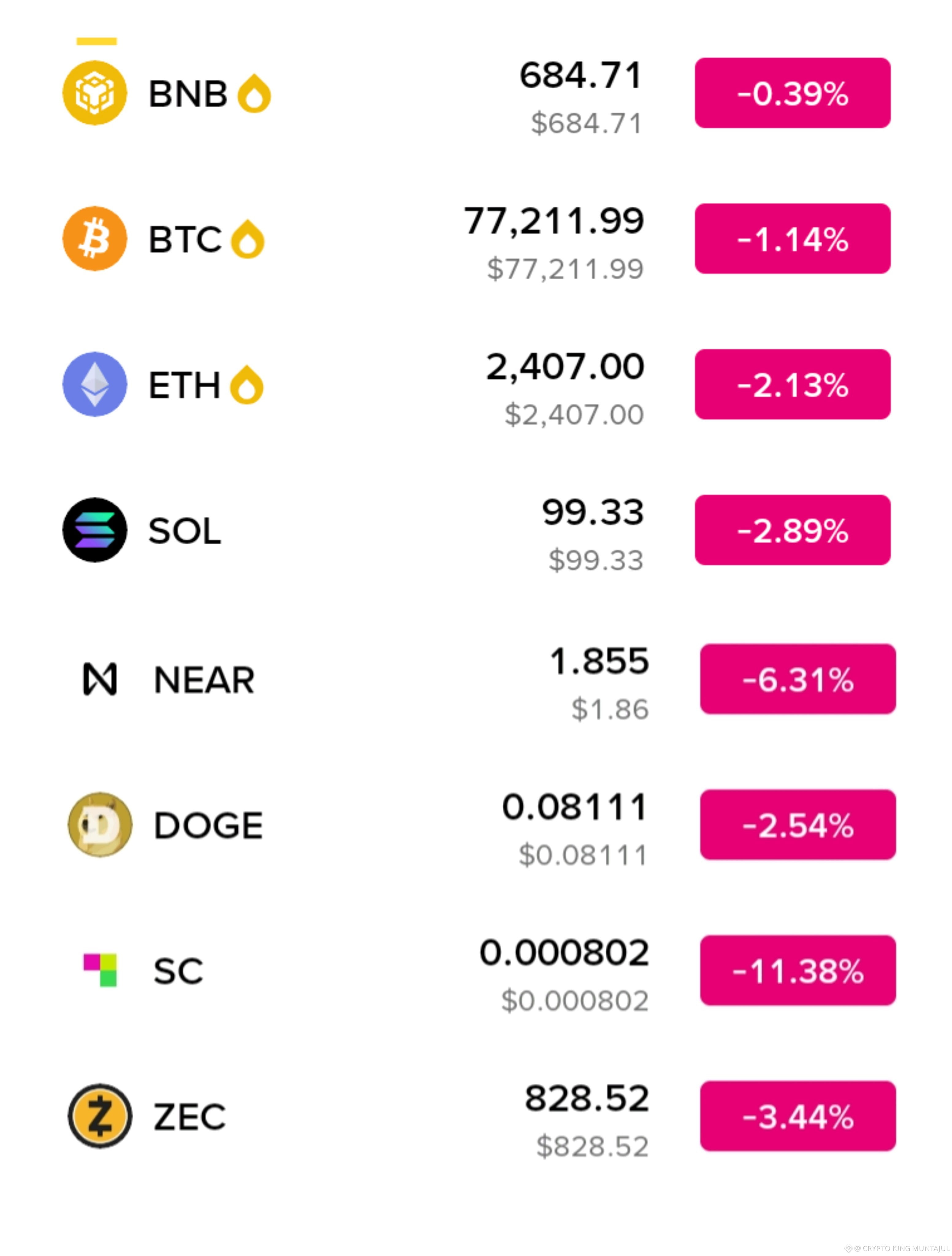Select the DOGE ticker label
Image resolution: width=952 pixels, height=1256 pixels.
click(x=208, y=825)
